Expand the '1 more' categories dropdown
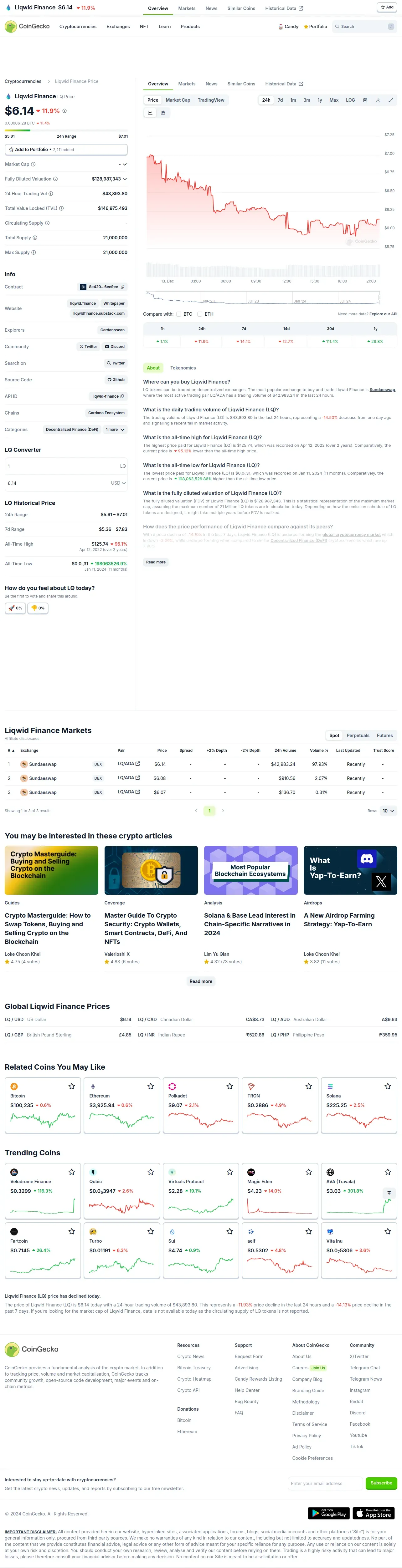Viewport: 402px width, 1568px height. pyautogui.click(x=115, y=430)
